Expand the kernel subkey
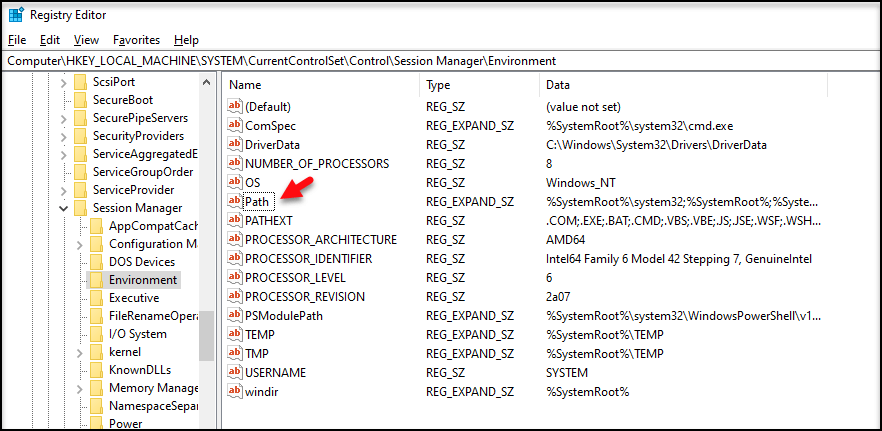This screenshot has height=431, width=882. (79, 352)
